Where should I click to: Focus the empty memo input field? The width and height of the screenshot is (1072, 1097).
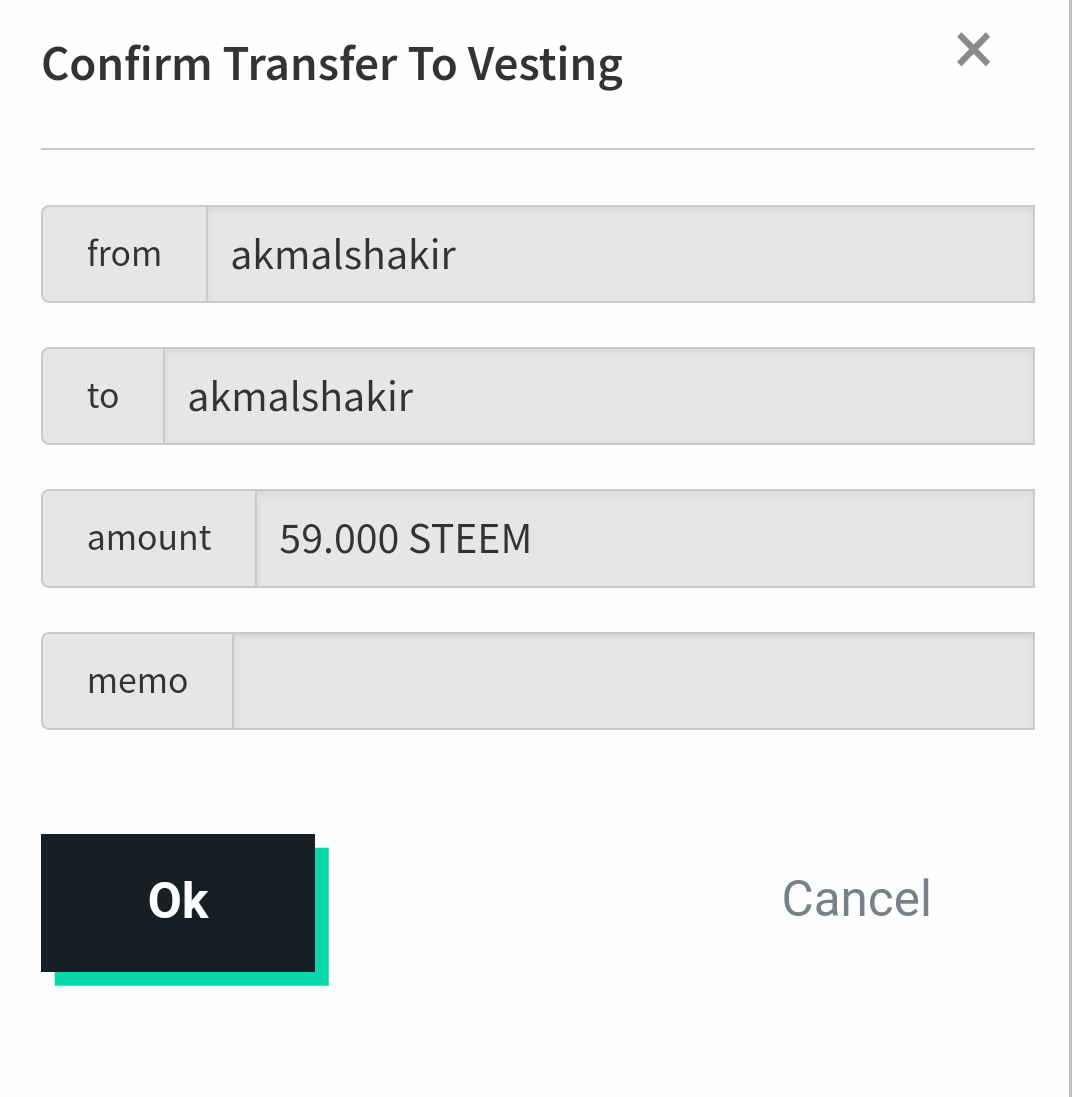click(x=632, y=681)
